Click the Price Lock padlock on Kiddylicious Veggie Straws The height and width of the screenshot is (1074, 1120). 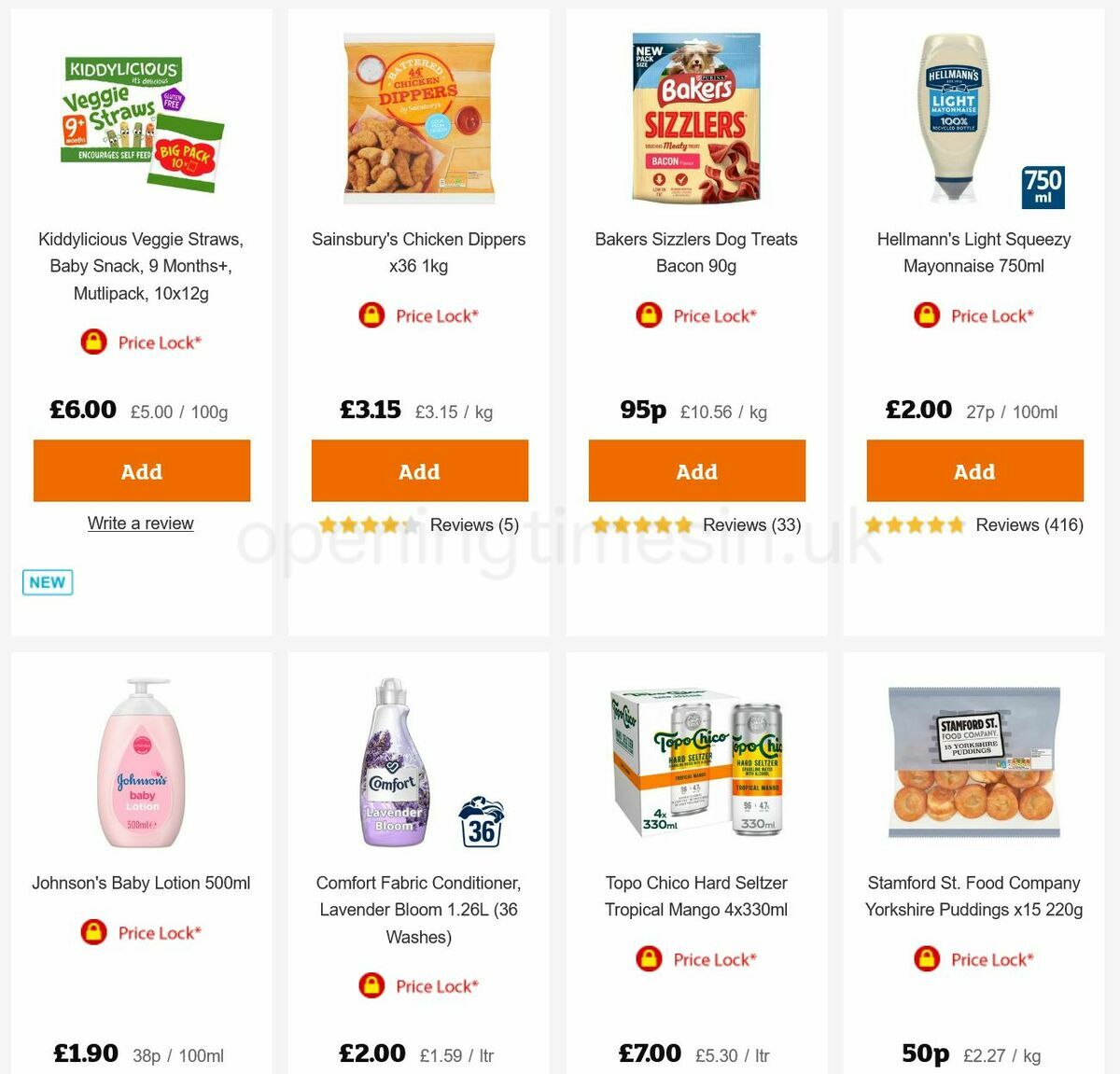click(x=92, y=342)
